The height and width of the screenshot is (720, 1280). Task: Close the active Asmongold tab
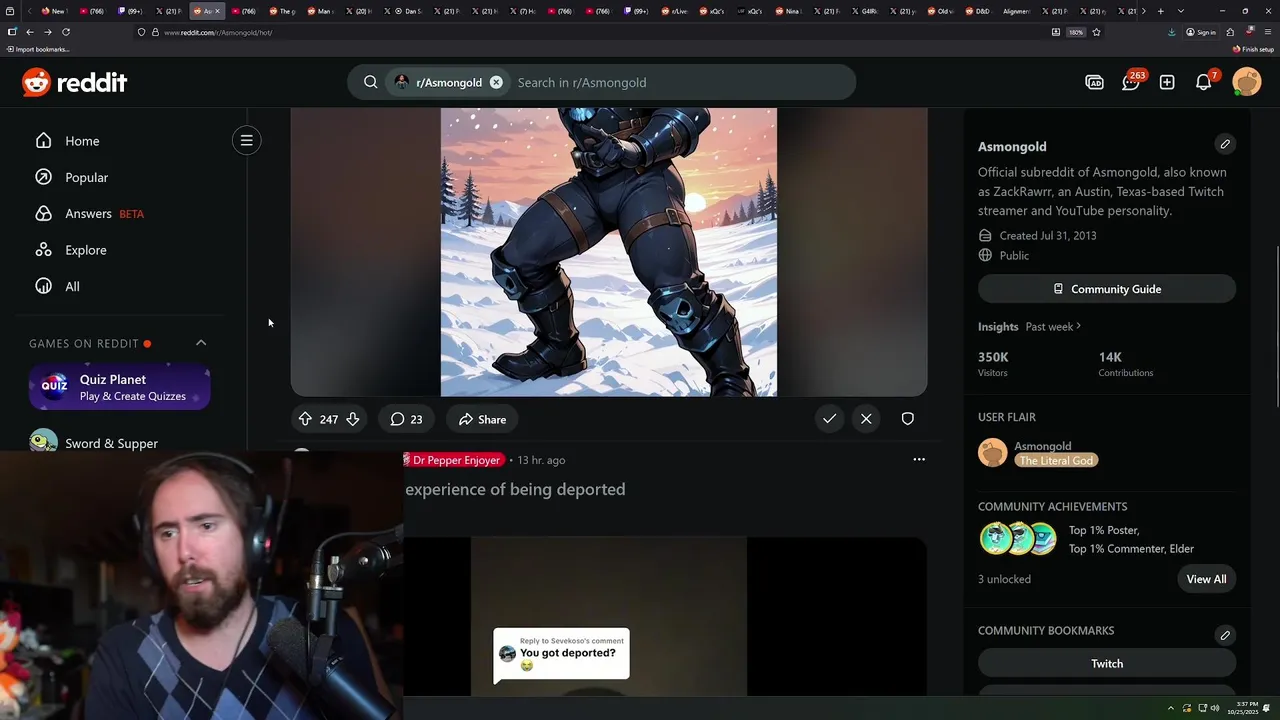(x=217, y=11)
